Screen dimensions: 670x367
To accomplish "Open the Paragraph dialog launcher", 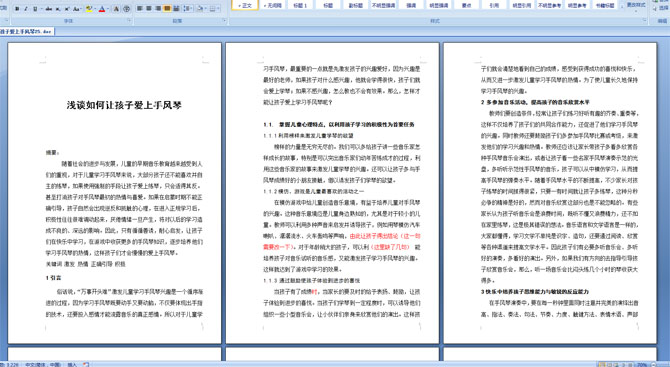I will [x=224, y=20].
